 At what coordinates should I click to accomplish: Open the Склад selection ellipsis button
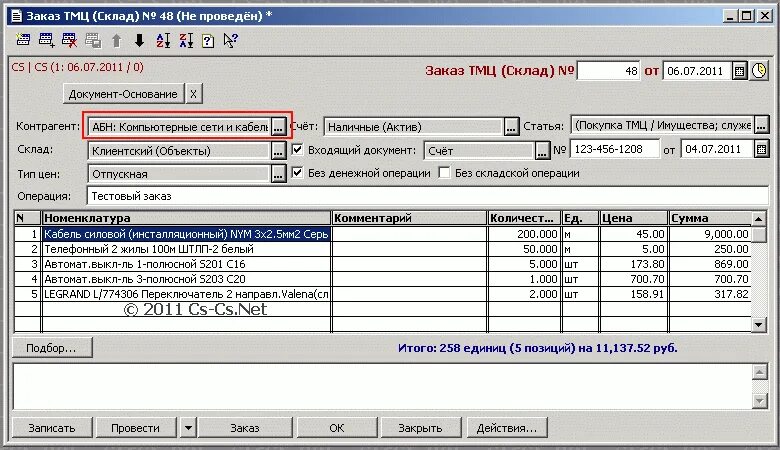[279, 151]
